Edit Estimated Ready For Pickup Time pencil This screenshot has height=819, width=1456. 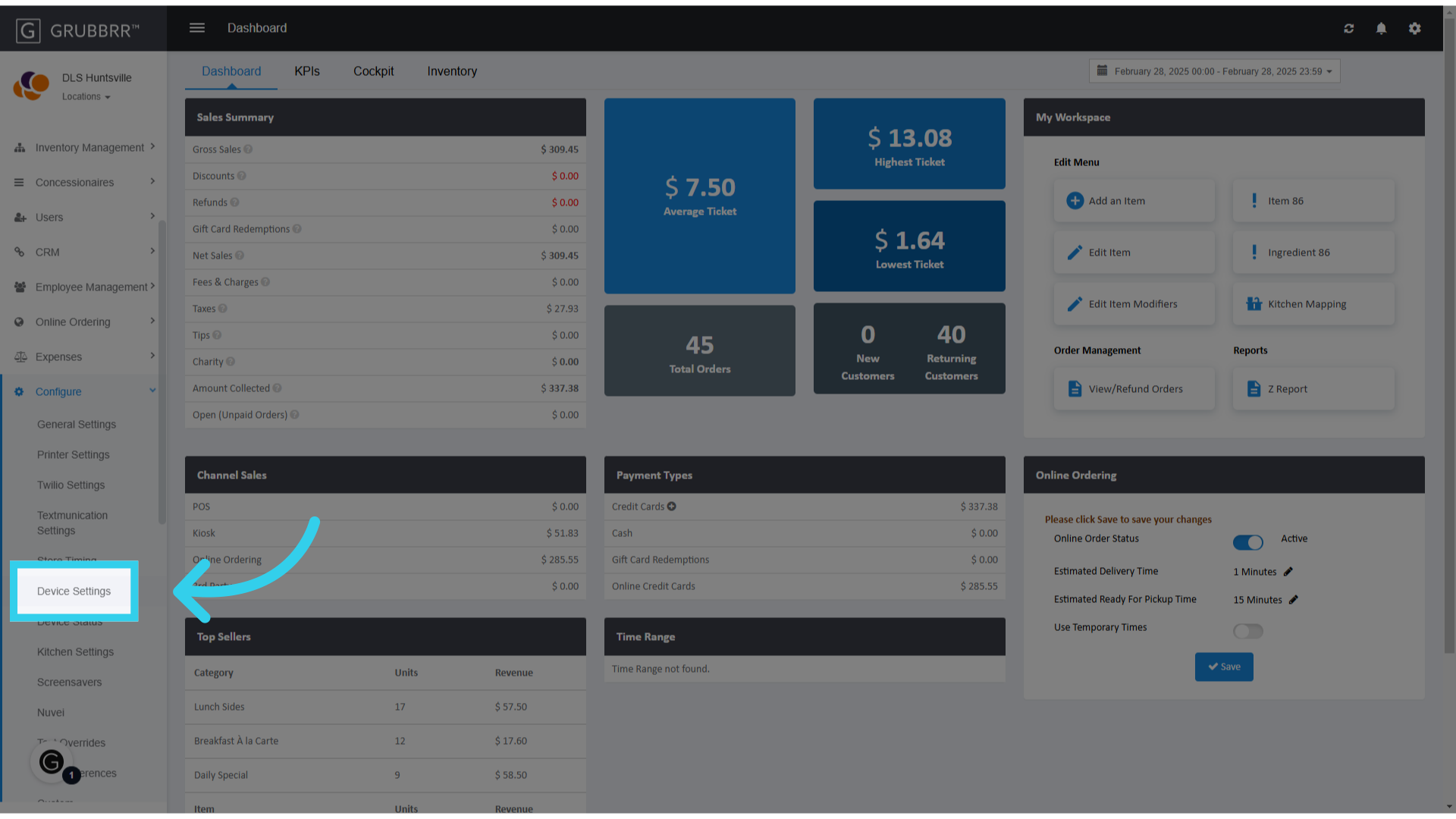tap(1293, 600)
